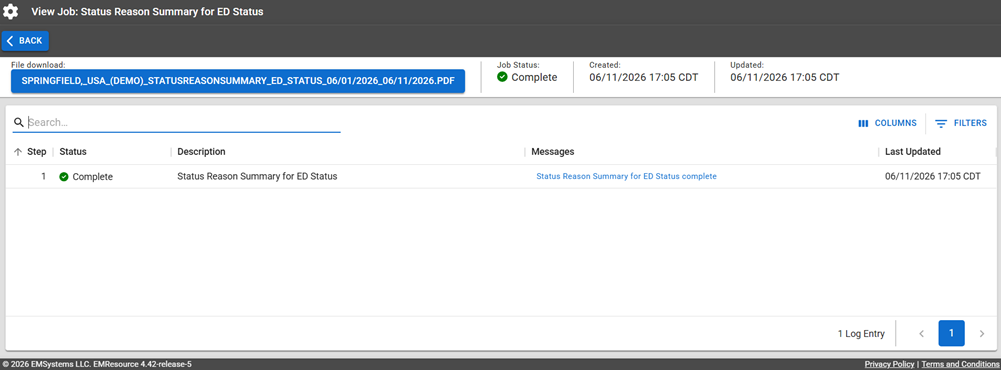Go to the next page arrow

tap(982, 334)
